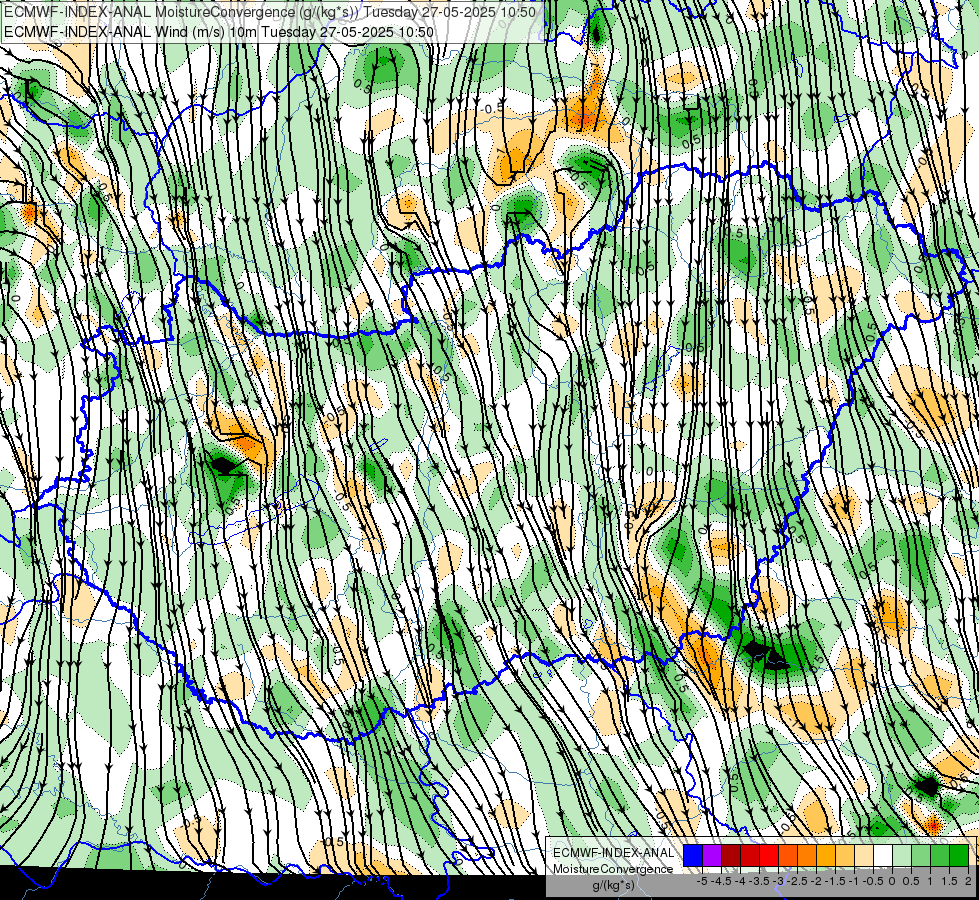Click the -1.5 tick label on legend
979x900 pixels.
835,881
